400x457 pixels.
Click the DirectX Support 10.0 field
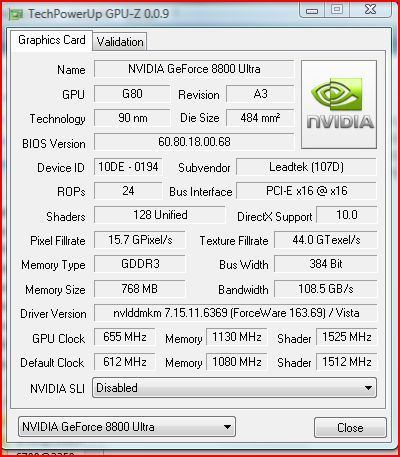coord(347,215)
